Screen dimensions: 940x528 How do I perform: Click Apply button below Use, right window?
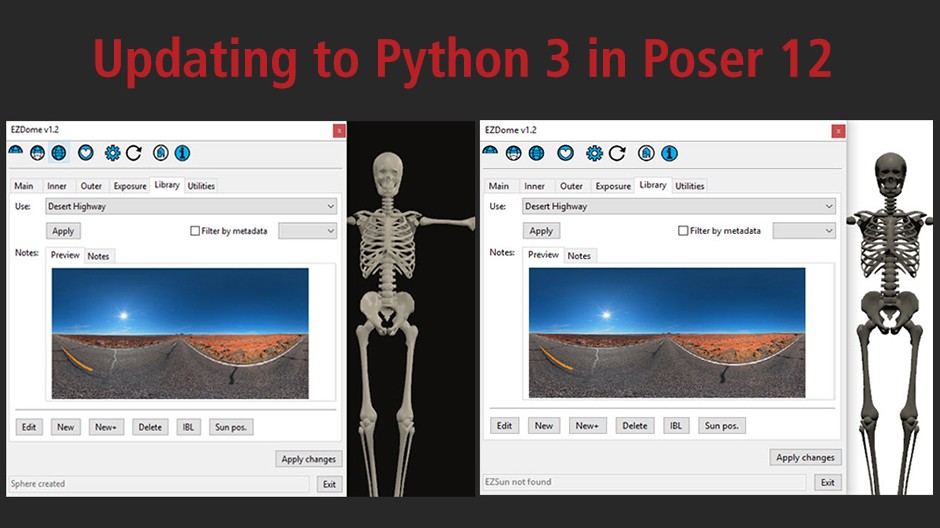(x=541, y=231)
